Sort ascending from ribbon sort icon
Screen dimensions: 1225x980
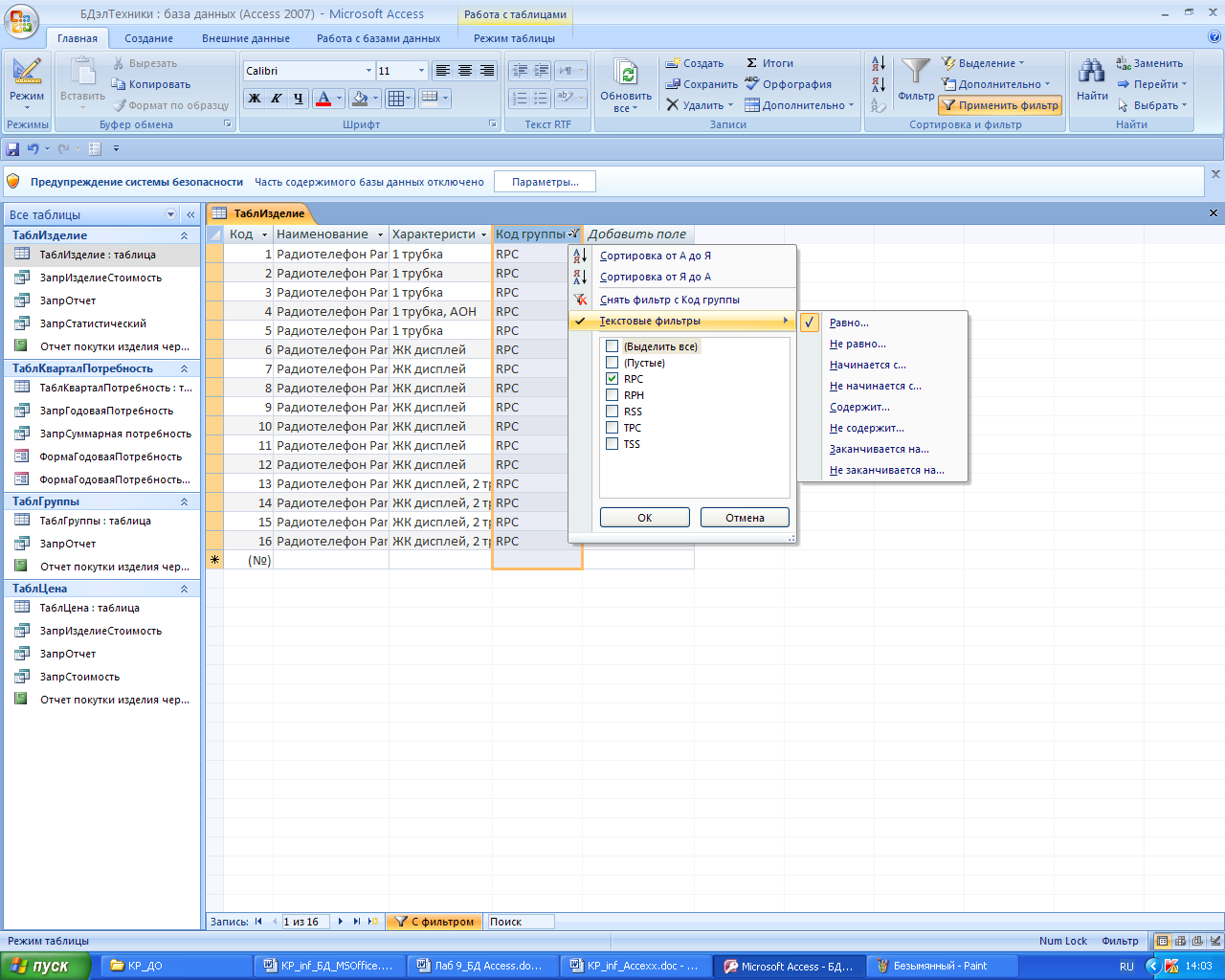pyautogui.click(x=879, y=64)
